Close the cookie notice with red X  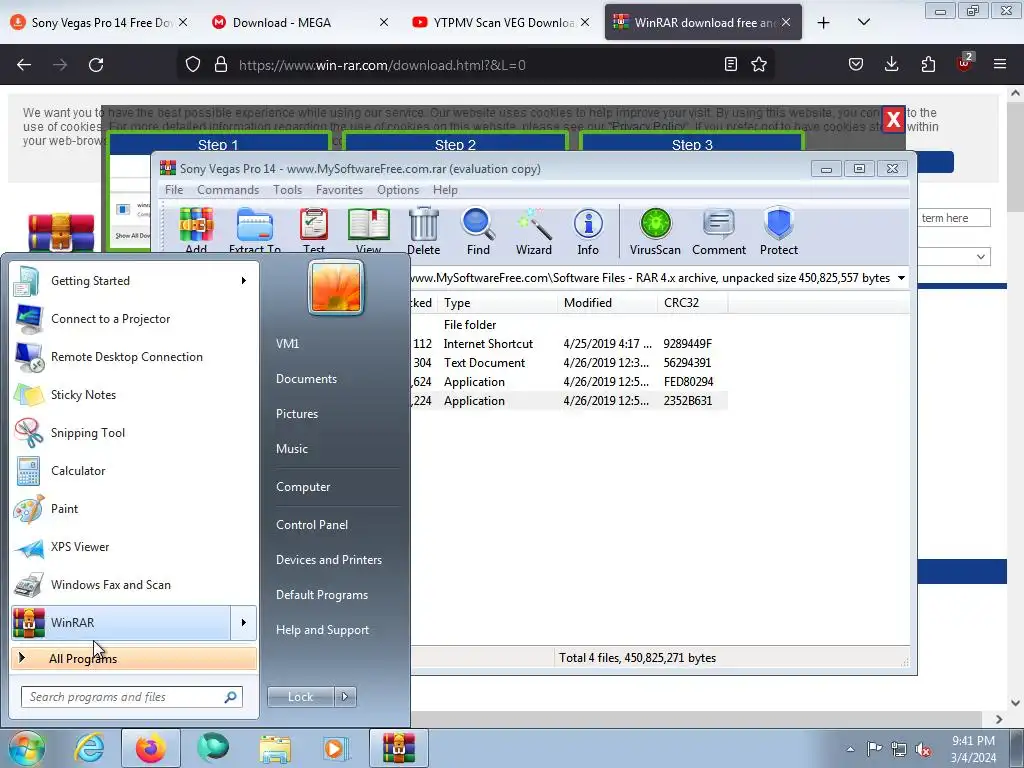click(x=893, y=120)
